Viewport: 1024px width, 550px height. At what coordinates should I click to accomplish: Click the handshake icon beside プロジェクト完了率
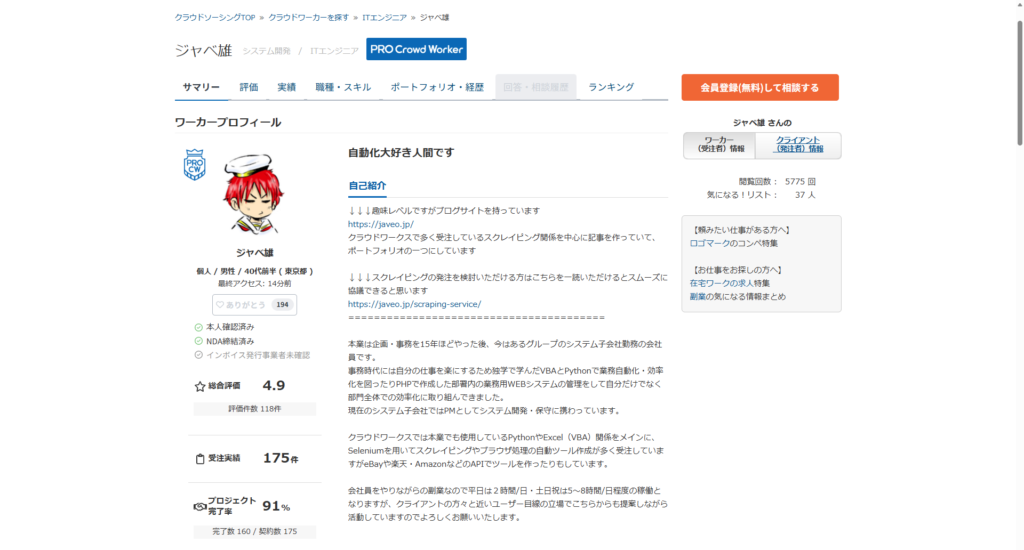tap(199, 507)
